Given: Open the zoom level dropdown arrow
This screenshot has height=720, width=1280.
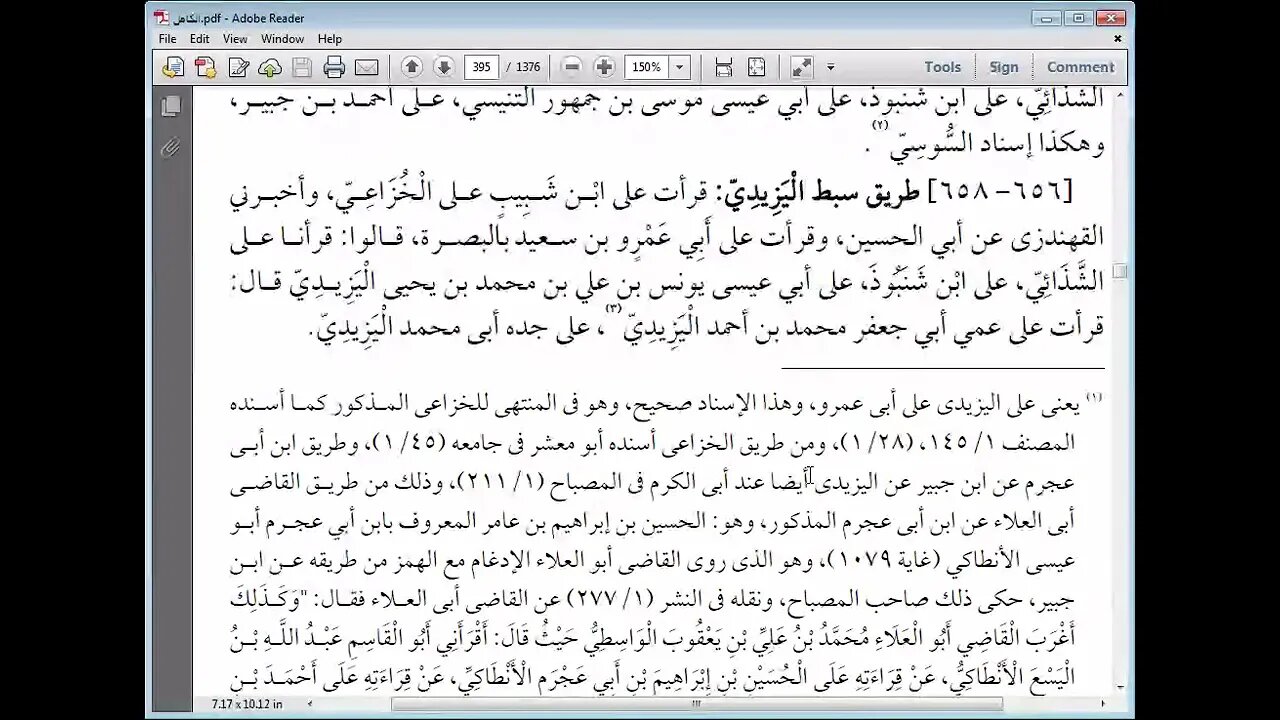Looking at the screenshot, I should 680,67.
